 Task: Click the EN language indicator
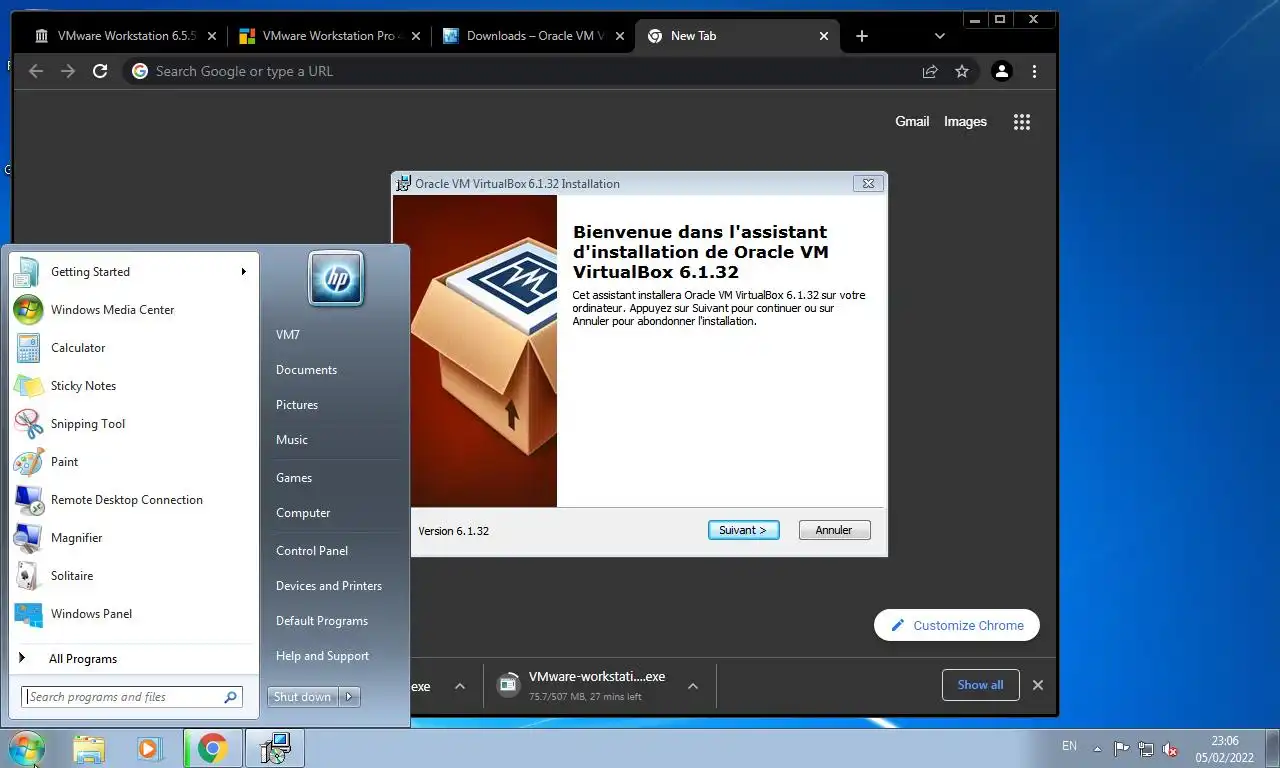click(x=1069, y=746)
